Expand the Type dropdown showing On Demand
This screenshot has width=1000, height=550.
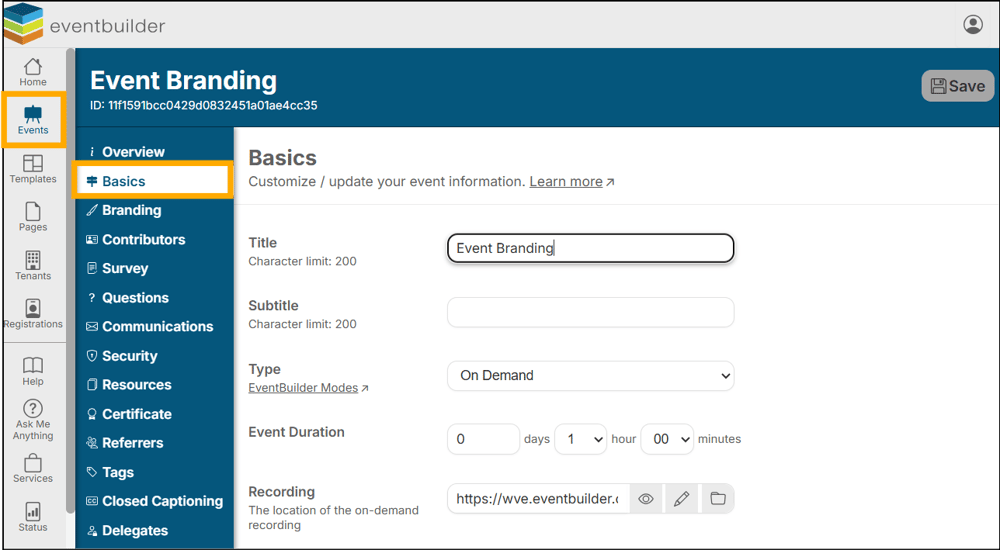tap(591, 376)
